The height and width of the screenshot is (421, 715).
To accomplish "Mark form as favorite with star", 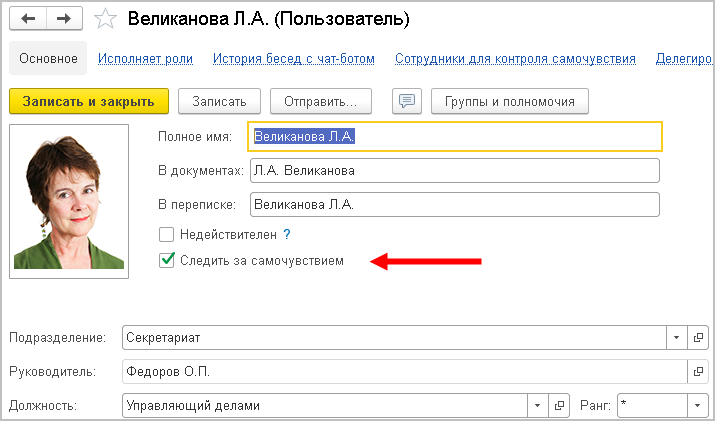I will pyautogui.click(x=104, y=19).
